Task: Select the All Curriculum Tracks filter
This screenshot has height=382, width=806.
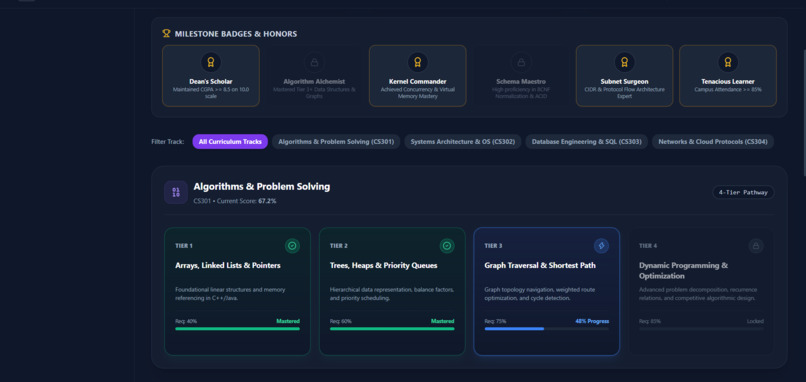Action: point(230,141)
